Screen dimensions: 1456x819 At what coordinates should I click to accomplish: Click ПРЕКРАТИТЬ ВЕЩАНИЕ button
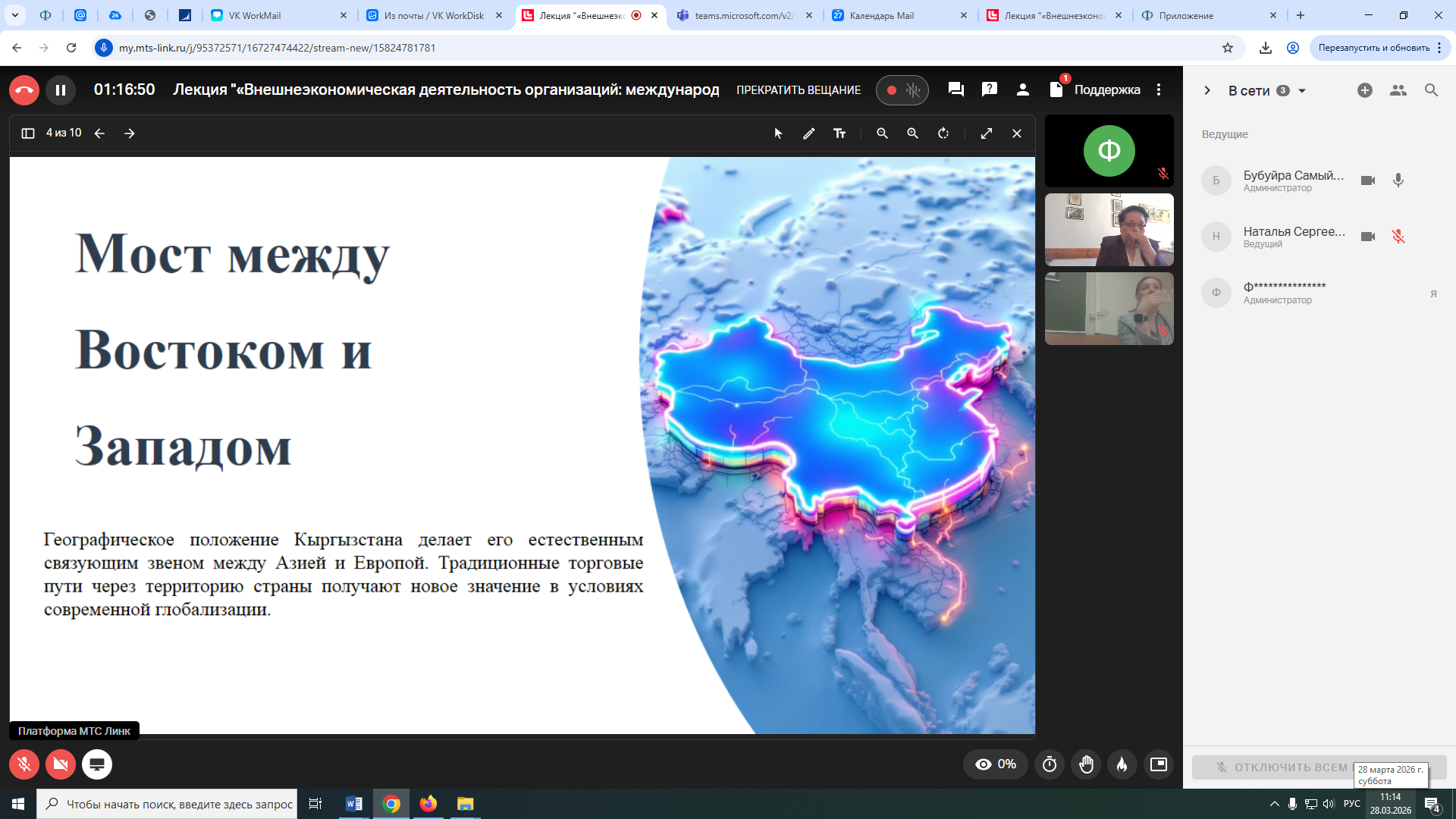pyautogui.click(x=799, y=90)
